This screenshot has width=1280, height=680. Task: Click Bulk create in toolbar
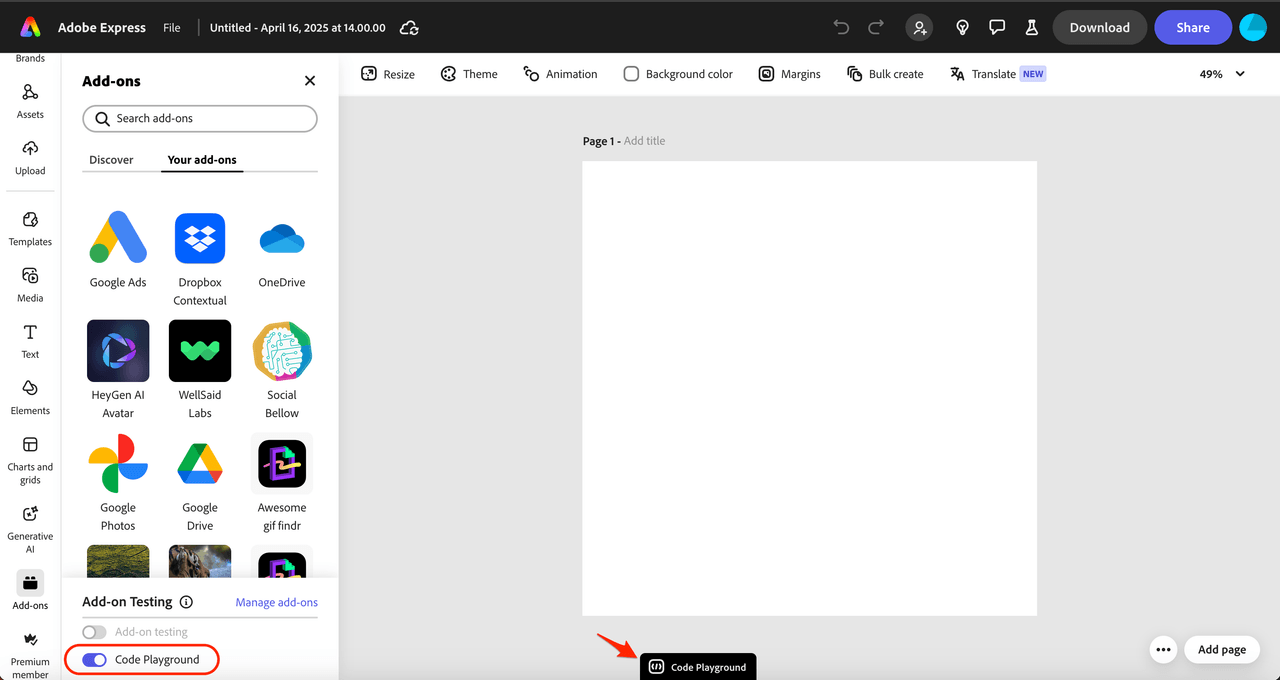[885, 74]
